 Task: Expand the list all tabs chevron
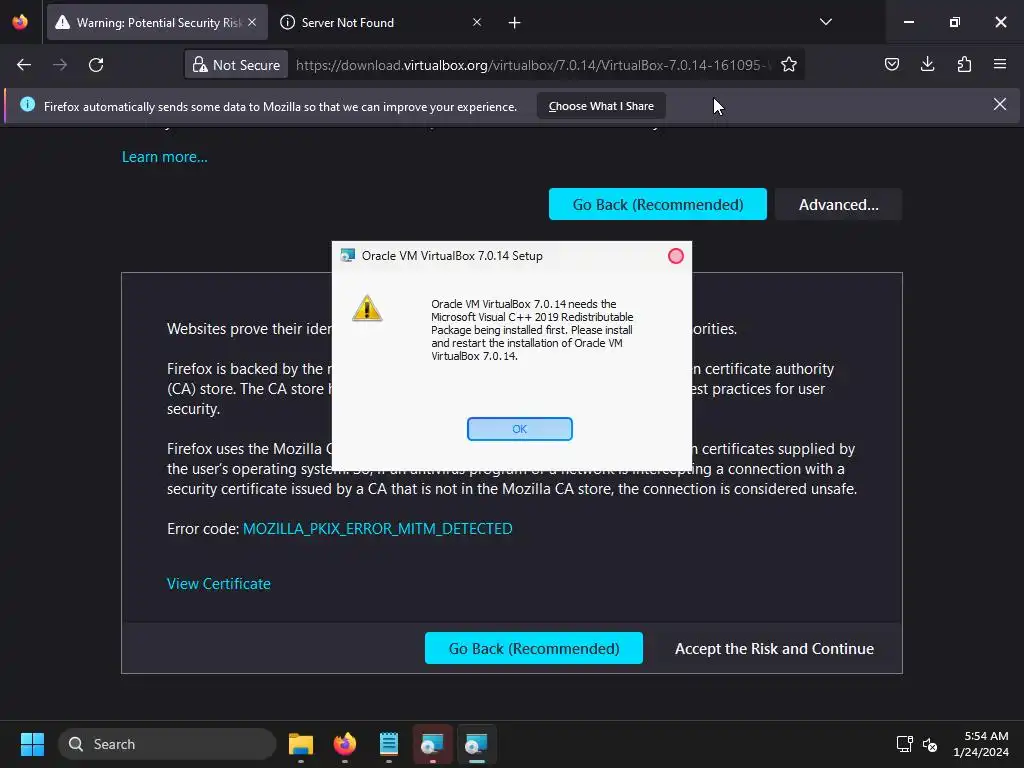tap(825, 22)
